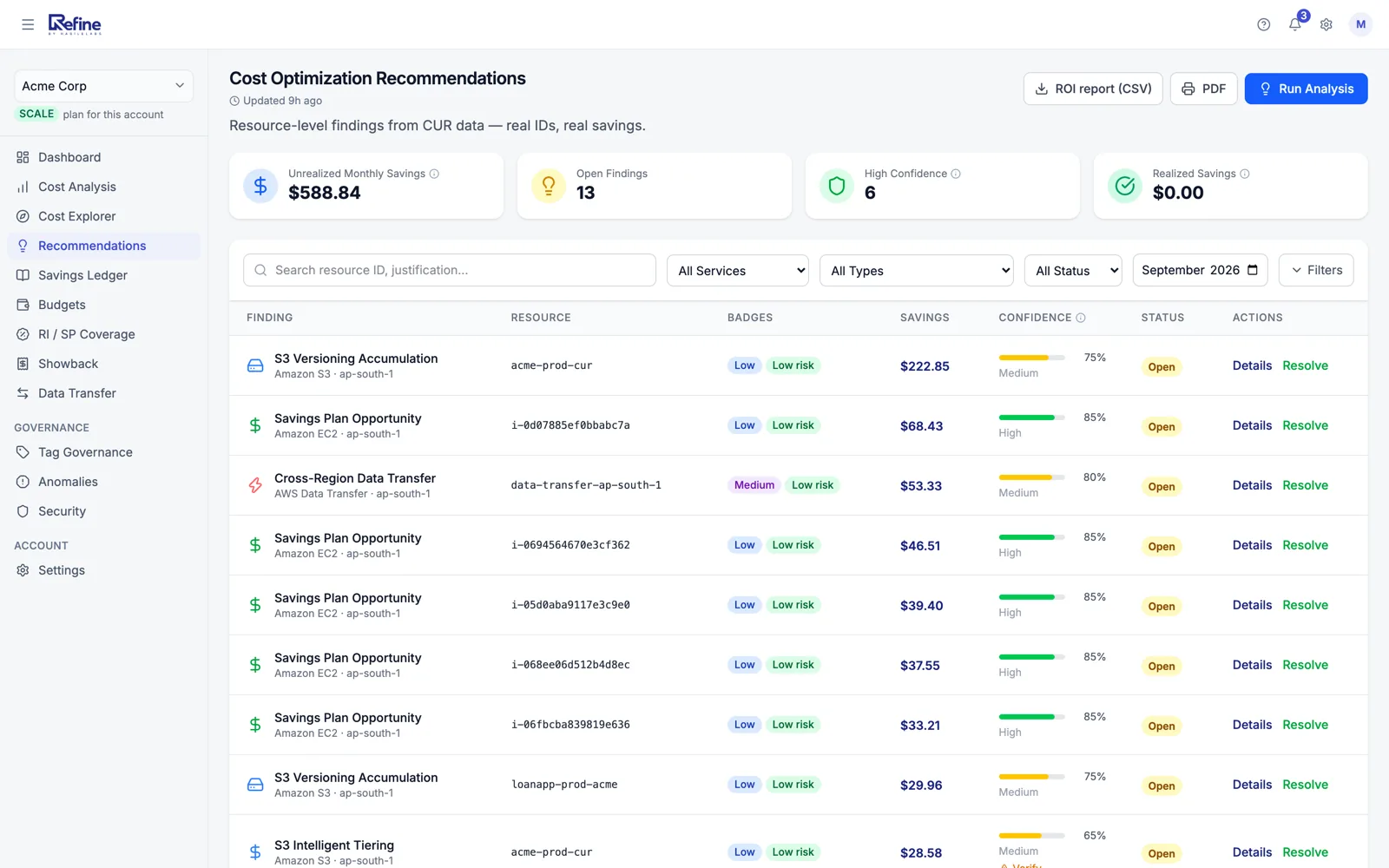This screenshot has width=1389, height=868.
Task: Open RI / SP Coverage page
Action: tap(103, 334)
